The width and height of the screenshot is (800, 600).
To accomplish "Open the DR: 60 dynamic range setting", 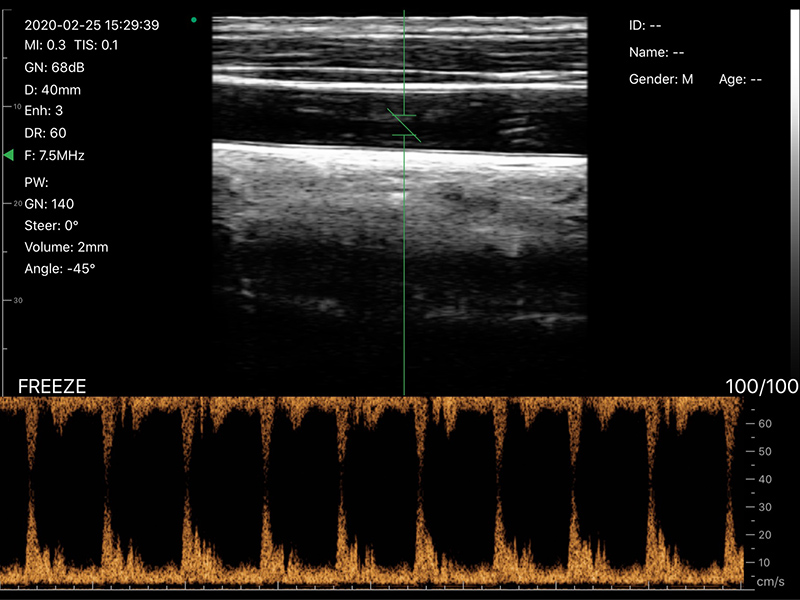I will tap(46, 133).
